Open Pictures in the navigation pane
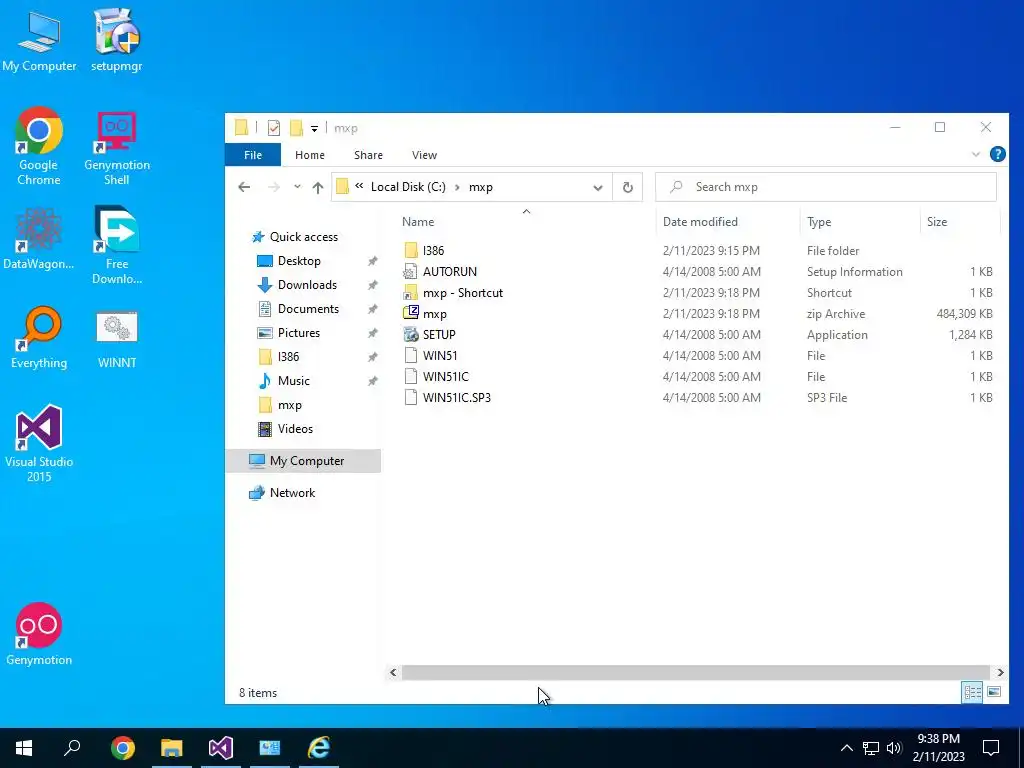The width and height of the screenshot is (1024, 768). pos(298,333)
